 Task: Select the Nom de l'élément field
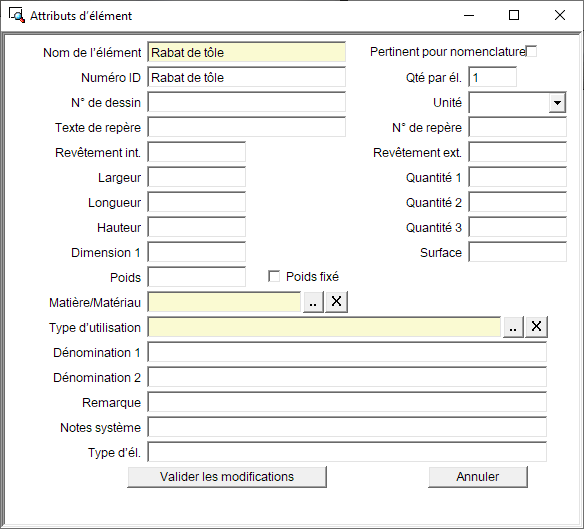247,52
